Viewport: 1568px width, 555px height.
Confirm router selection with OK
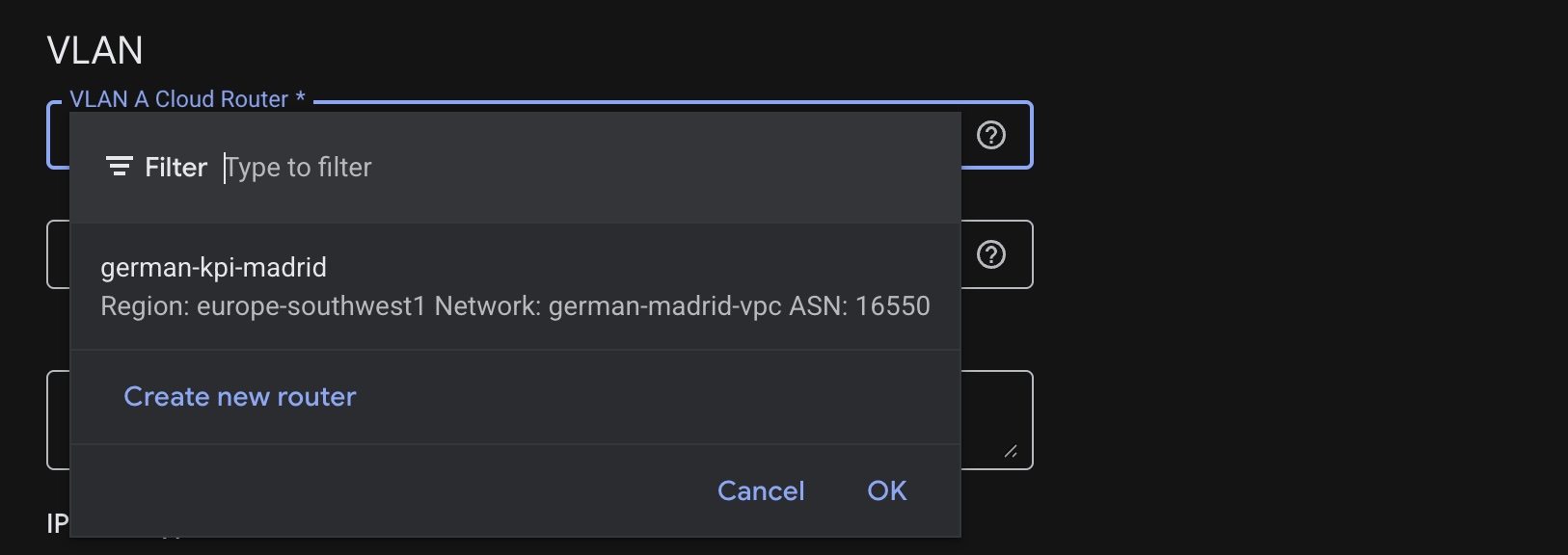pos(886,491)
